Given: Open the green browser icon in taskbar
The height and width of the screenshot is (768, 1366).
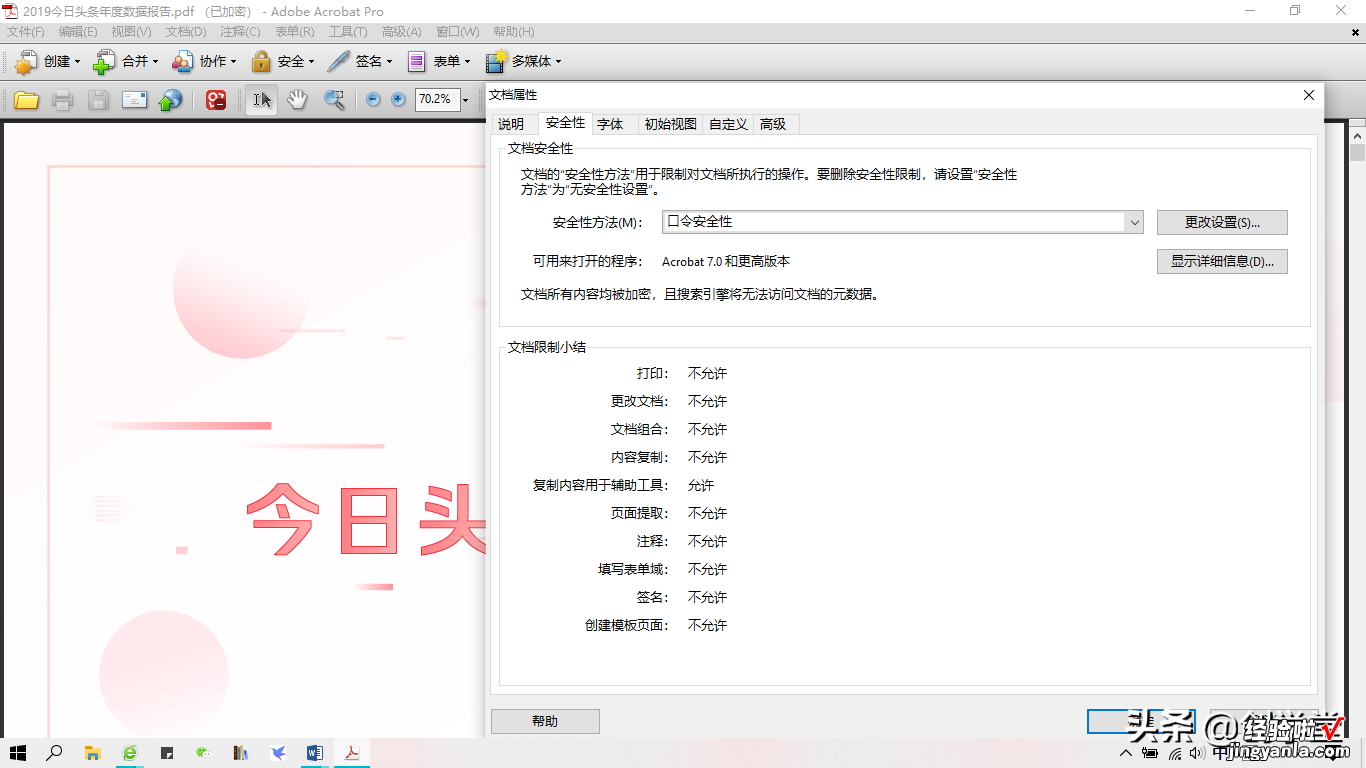Looking at the screenshot, I should [129, 753].
